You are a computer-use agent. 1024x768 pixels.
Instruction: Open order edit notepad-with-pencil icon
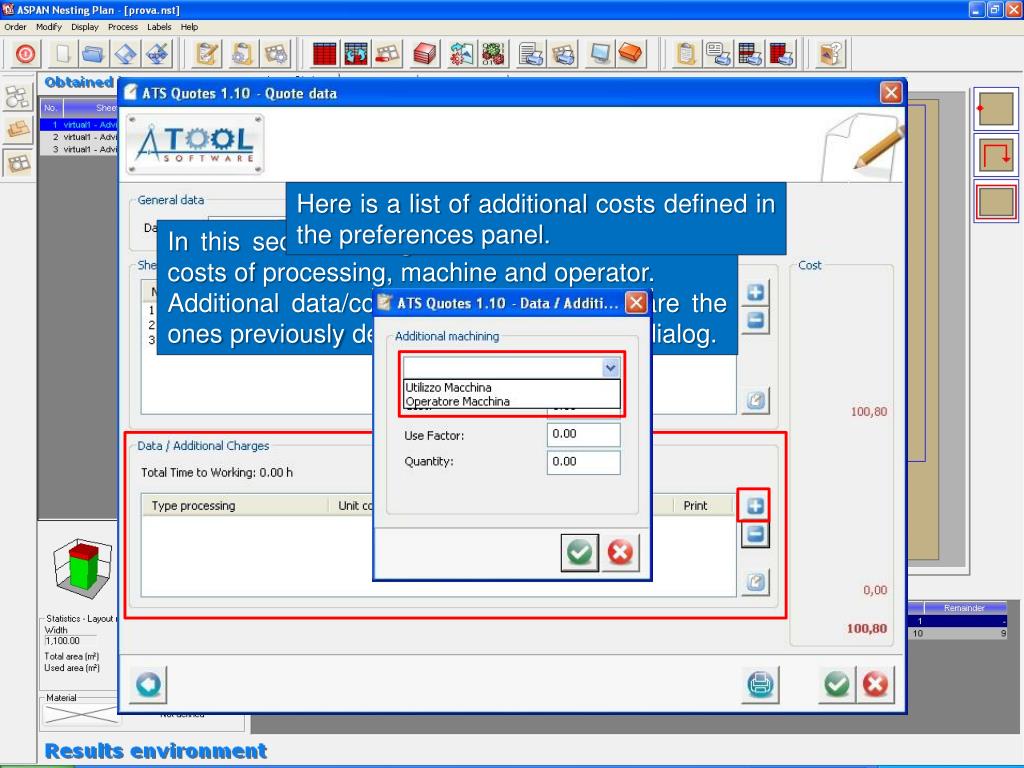coord(207,54)
